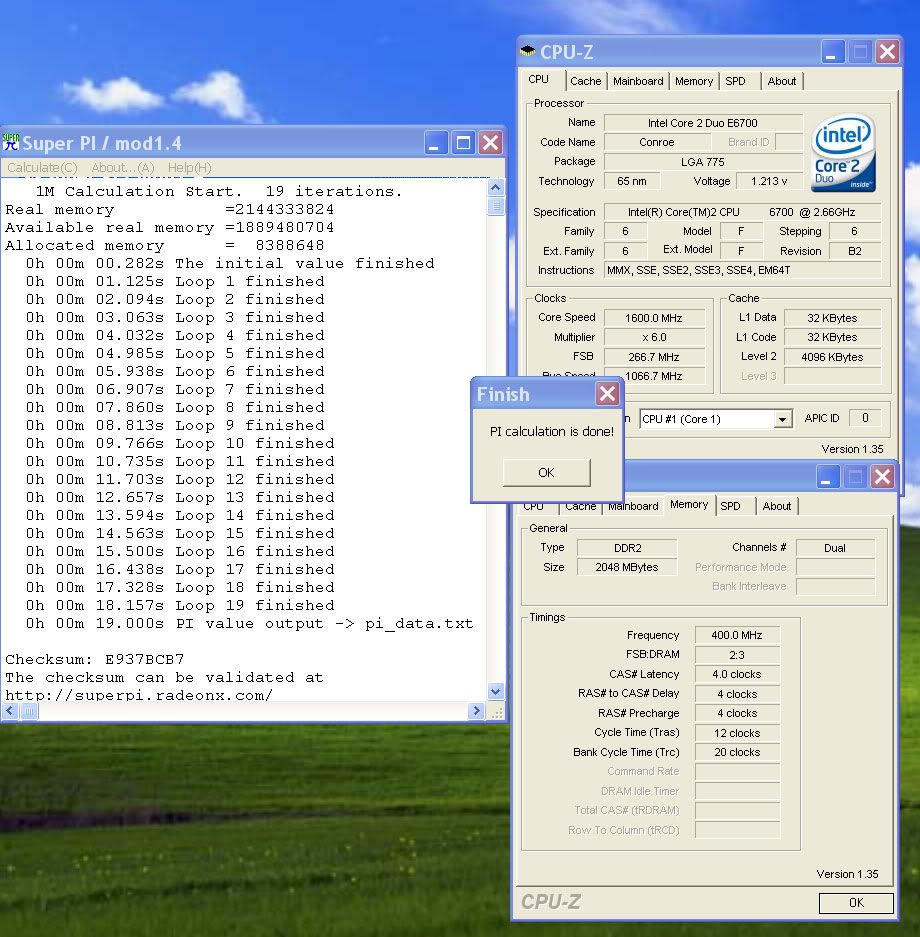Minimize the Super PI window
This screenshot has width=920, height=937.
click(436, 143)
